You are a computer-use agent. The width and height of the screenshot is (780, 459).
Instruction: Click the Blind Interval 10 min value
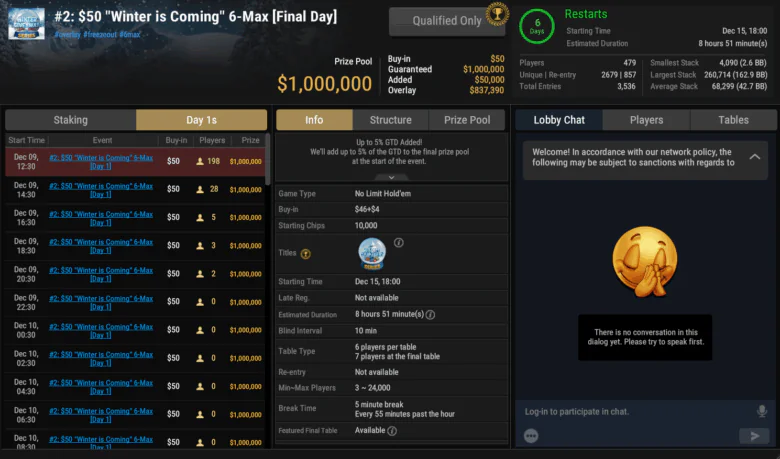(366, 331)
